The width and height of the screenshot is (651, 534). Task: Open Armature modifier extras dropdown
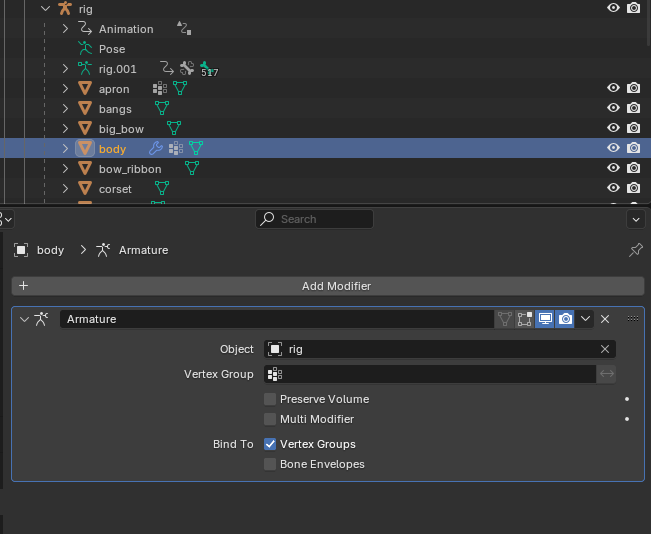click(x=585, y=319)
